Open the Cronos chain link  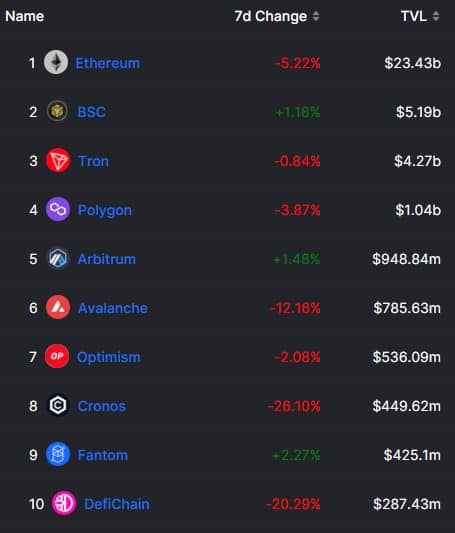(102, 406)
